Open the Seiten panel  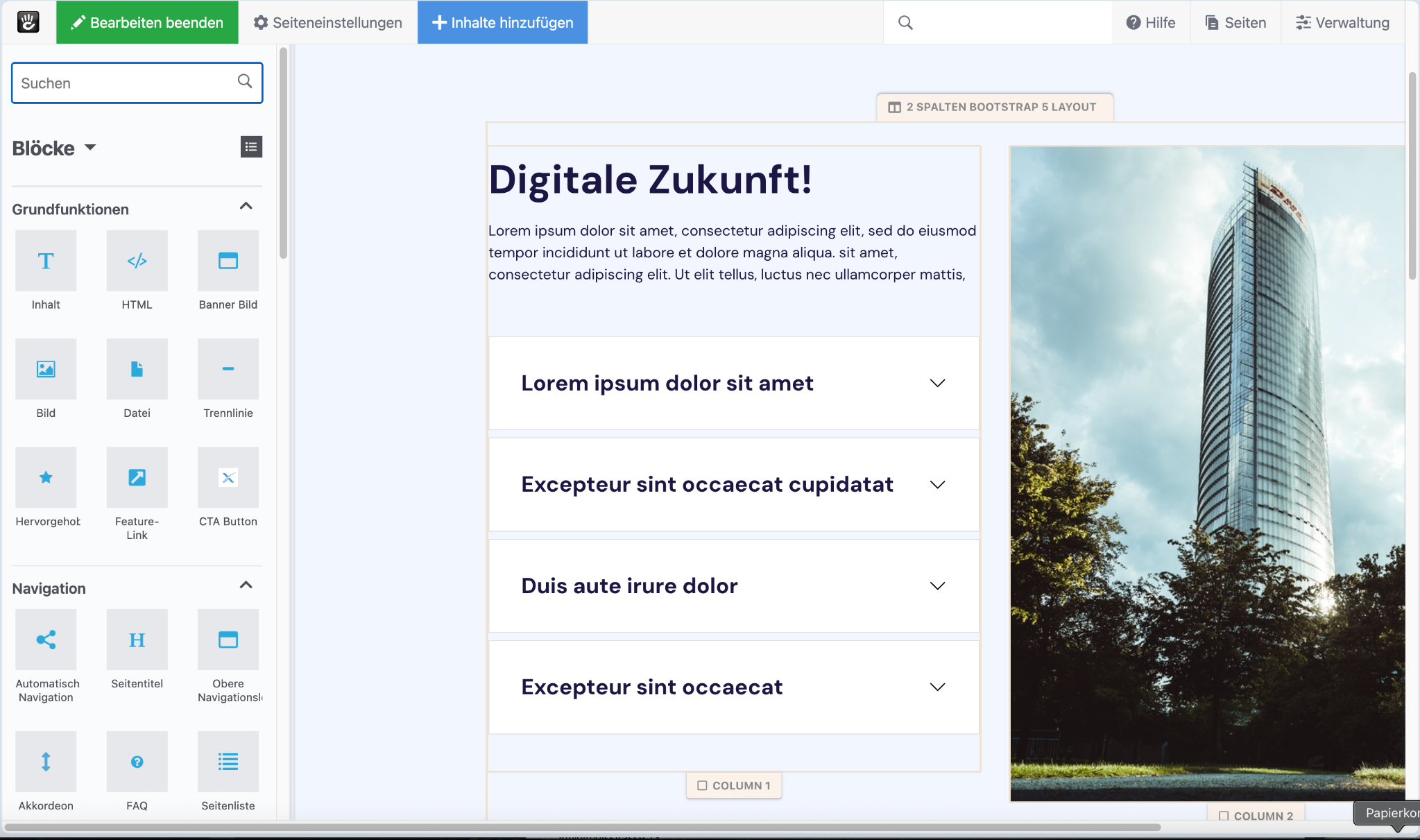[x=1235, y=22]
